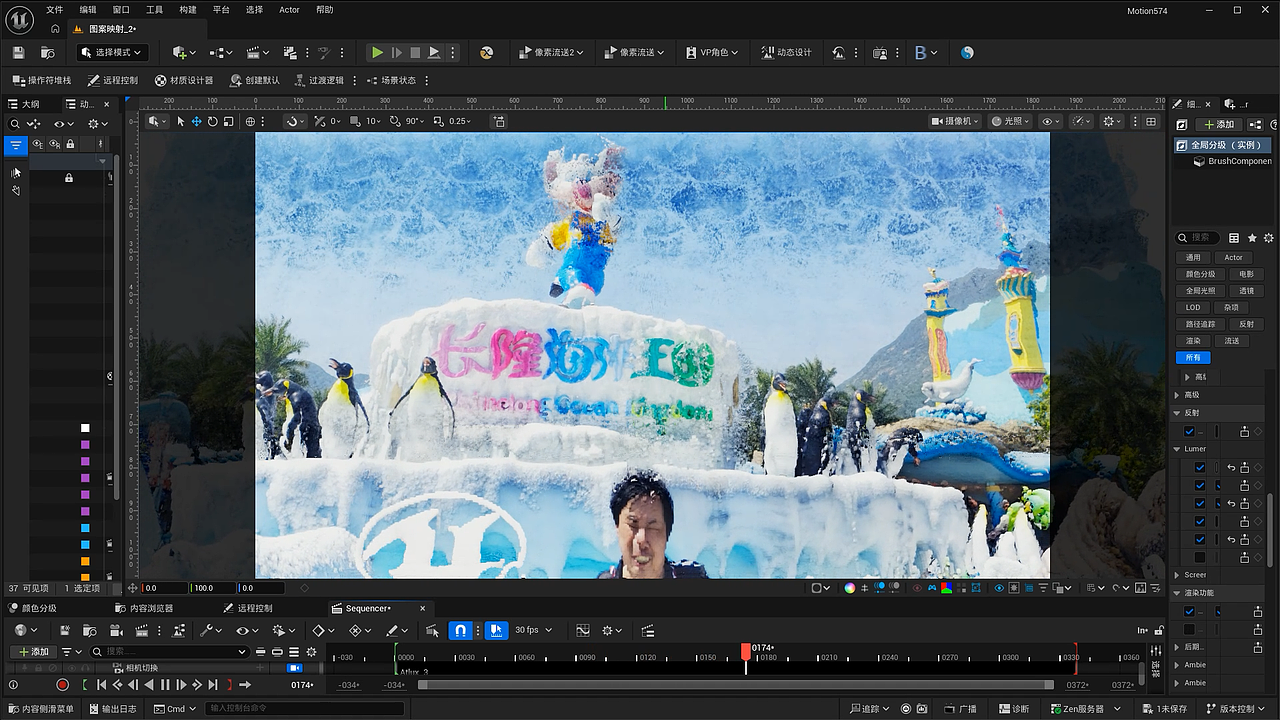Viewport: 1280px width, 720px height.
Task: Click the Stop square button in main toolbar
Action: [x=415, y=52]
